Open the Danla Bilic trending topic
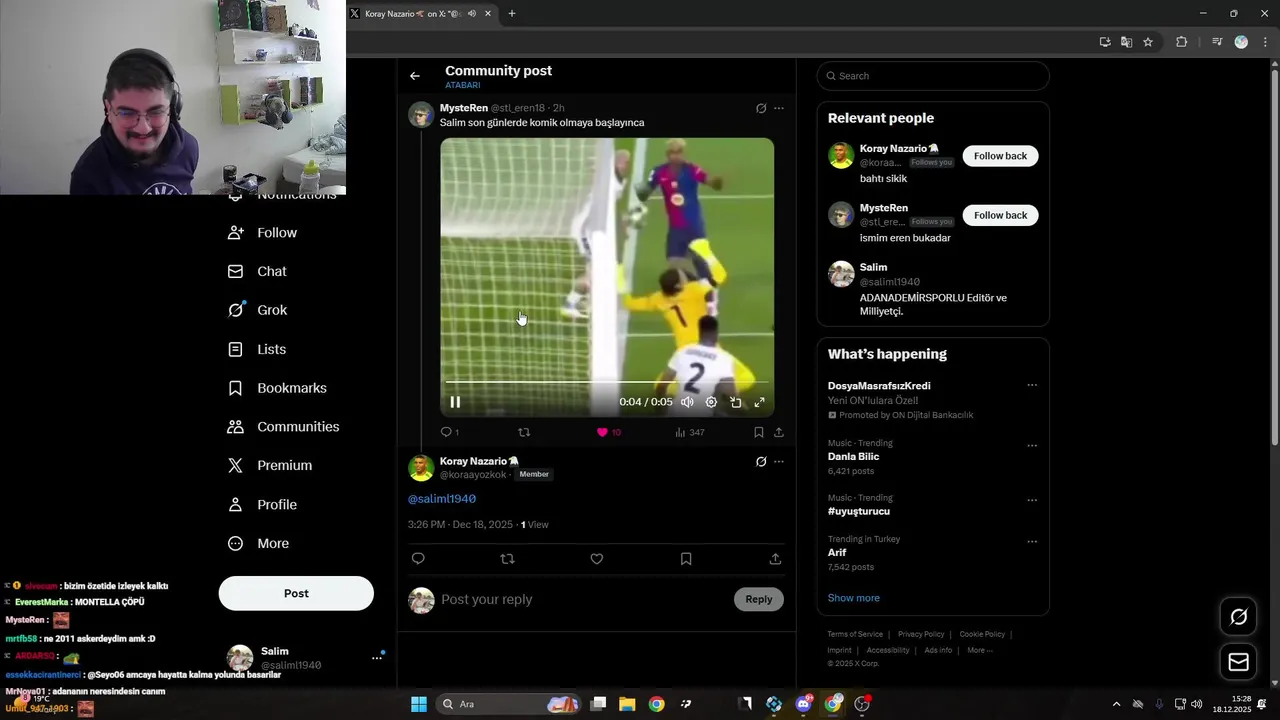The height and width of the screenshot is (720, 1280). pyautogui.click(x=853, y=457)
